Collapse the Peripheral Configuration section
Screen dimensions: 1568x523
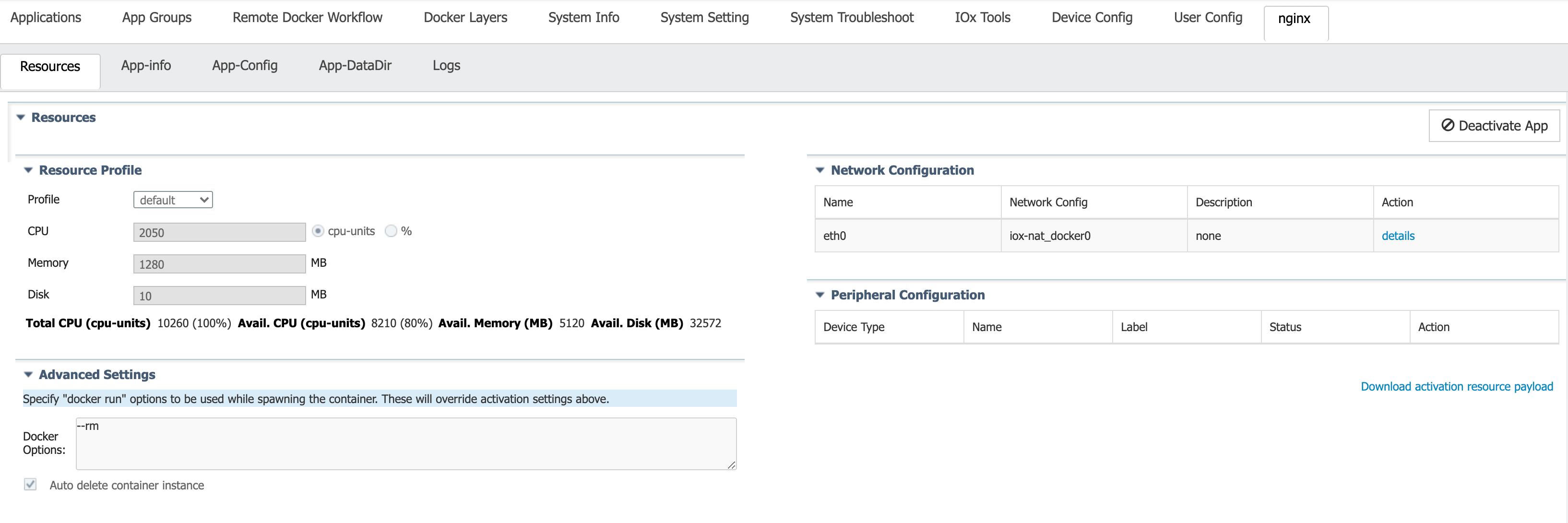pos(820,295)
